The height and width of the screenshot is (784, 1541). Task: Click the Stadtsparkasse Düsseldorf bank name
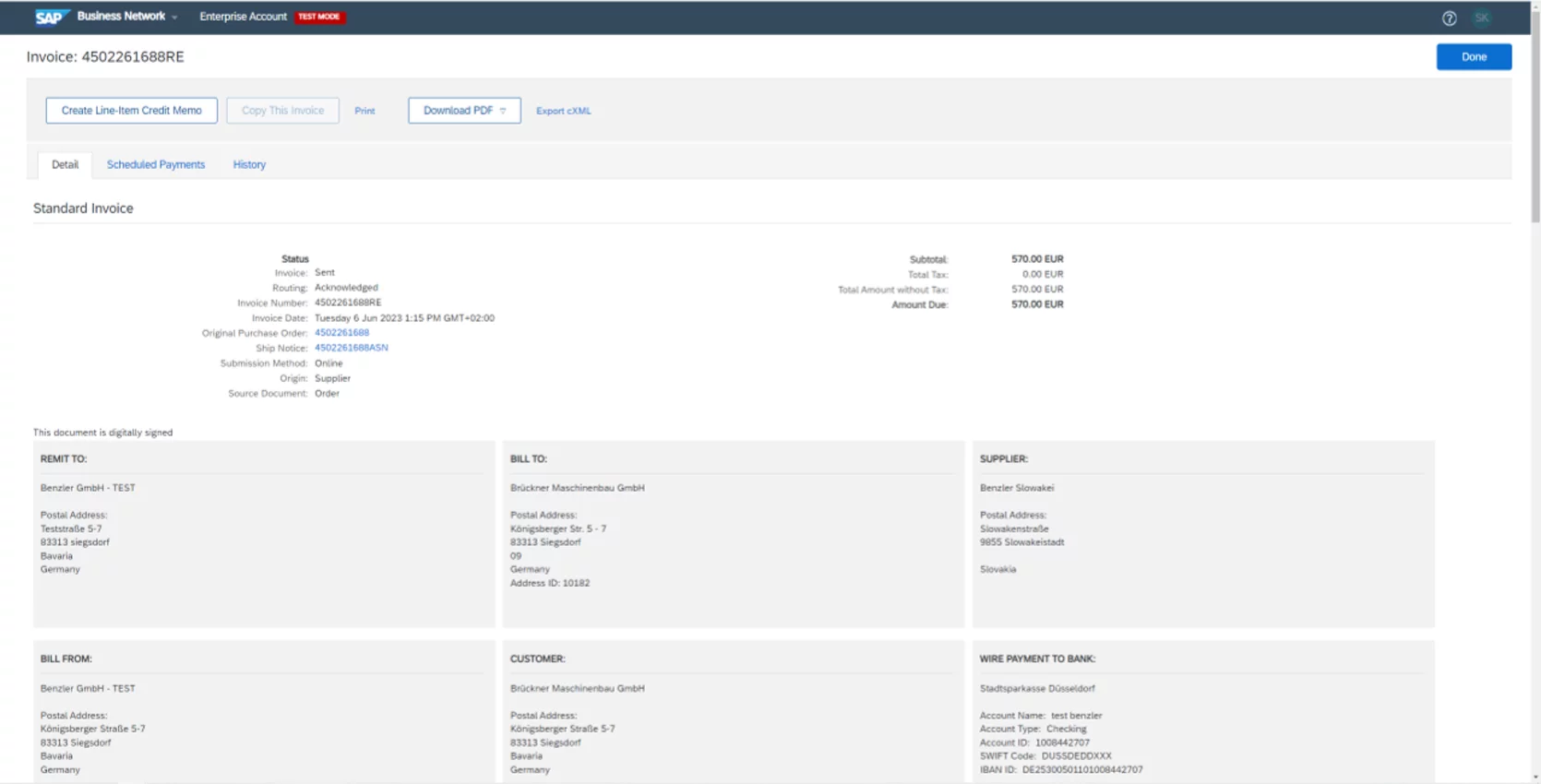(x=1037, y=688)
